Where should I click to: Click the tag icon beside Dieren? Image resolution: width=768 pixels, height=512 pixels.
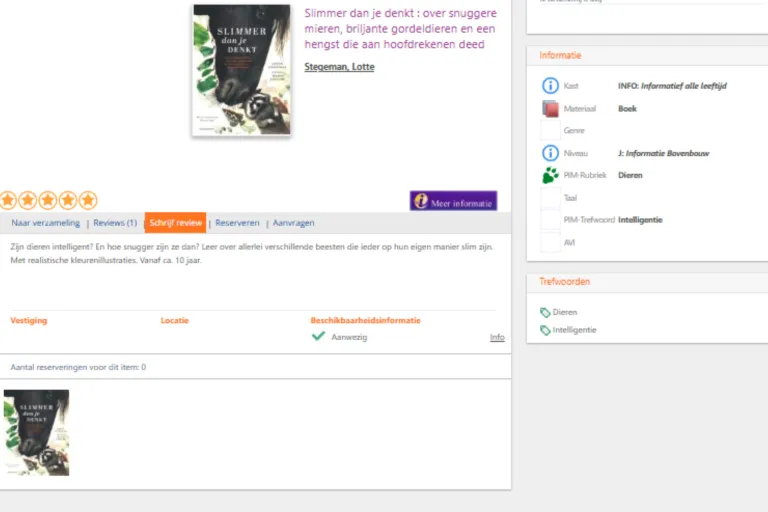(x=545, y=312)
